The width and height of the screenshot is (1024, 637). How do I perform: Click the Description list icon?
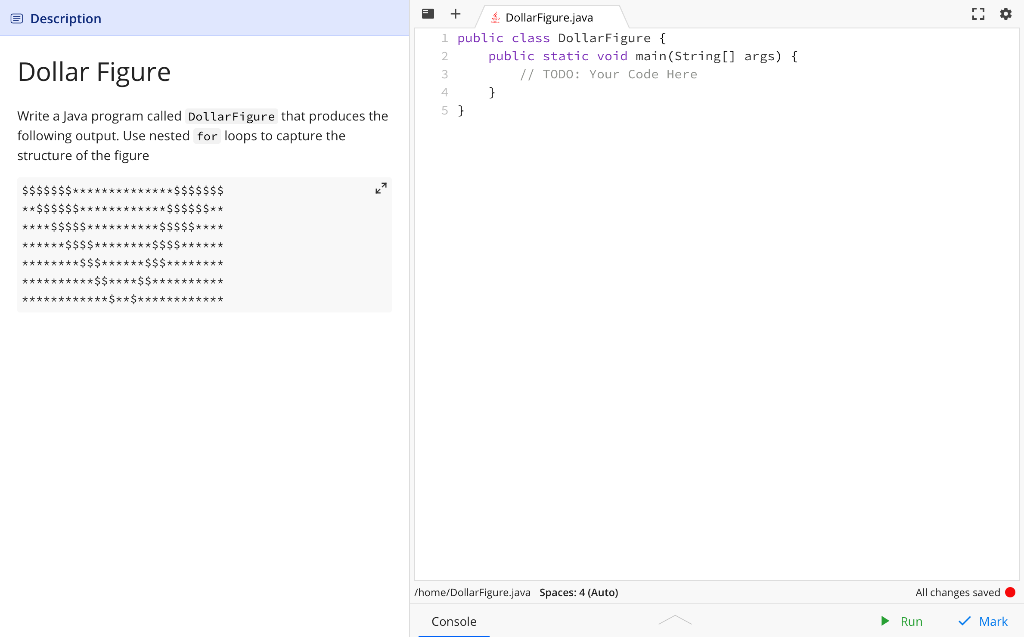click(17, 18)
